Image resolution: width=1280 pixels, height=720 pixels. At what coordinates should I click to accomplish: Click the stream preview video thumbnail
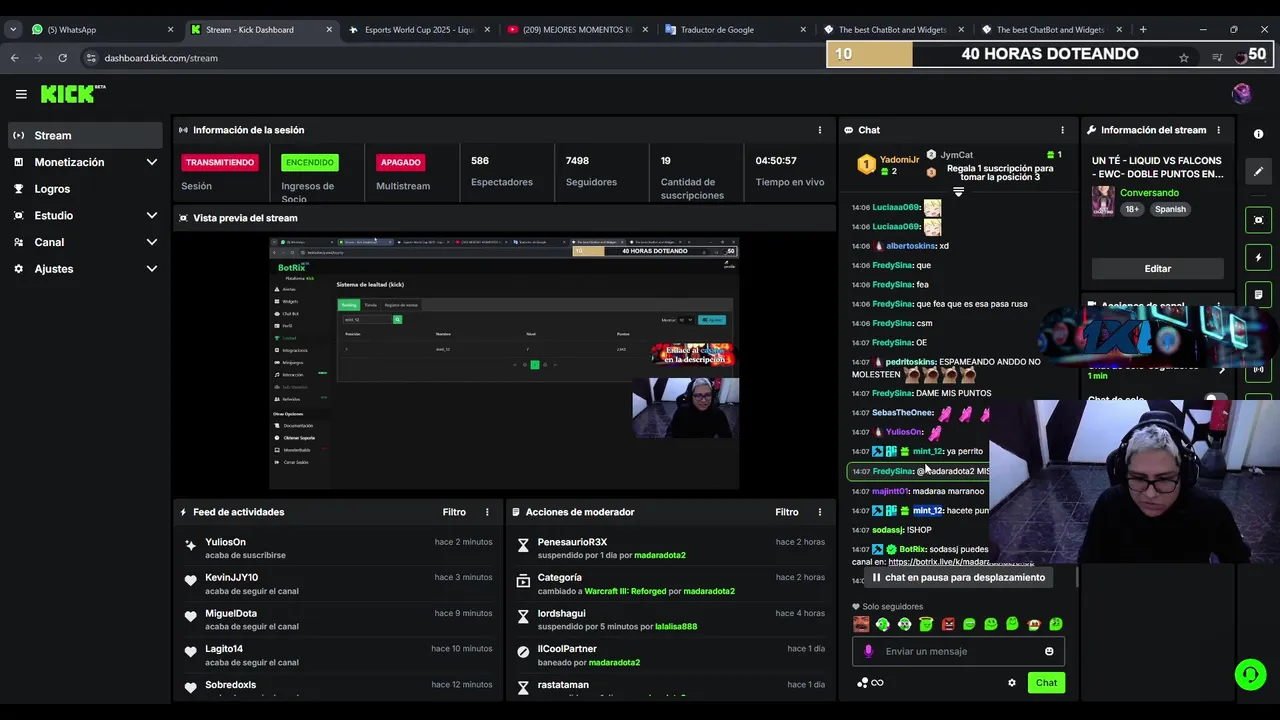click(504, 364)
